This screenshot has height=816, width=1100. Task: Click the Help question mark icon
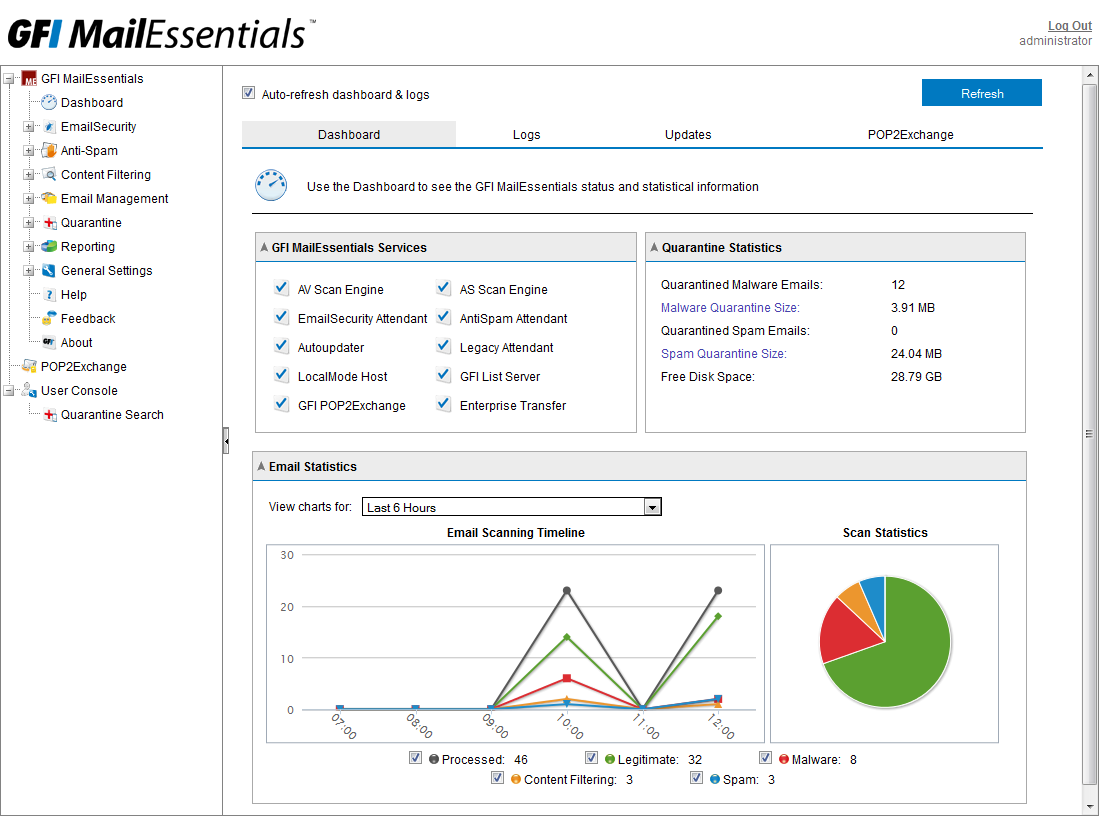pyautogui.click(x=49, y=295)
